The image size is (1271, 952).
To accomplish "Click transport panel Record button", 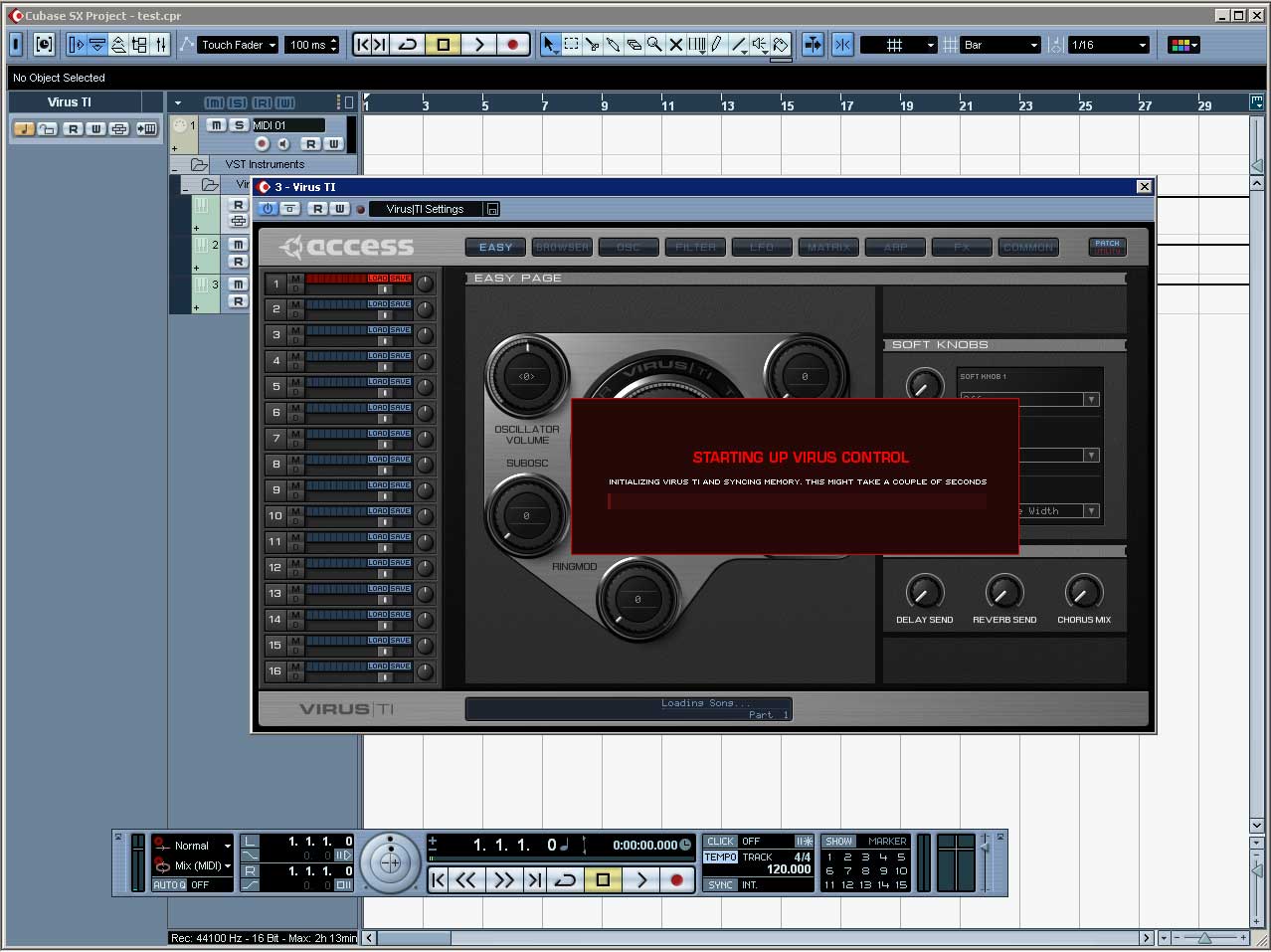I will (677, 880).
